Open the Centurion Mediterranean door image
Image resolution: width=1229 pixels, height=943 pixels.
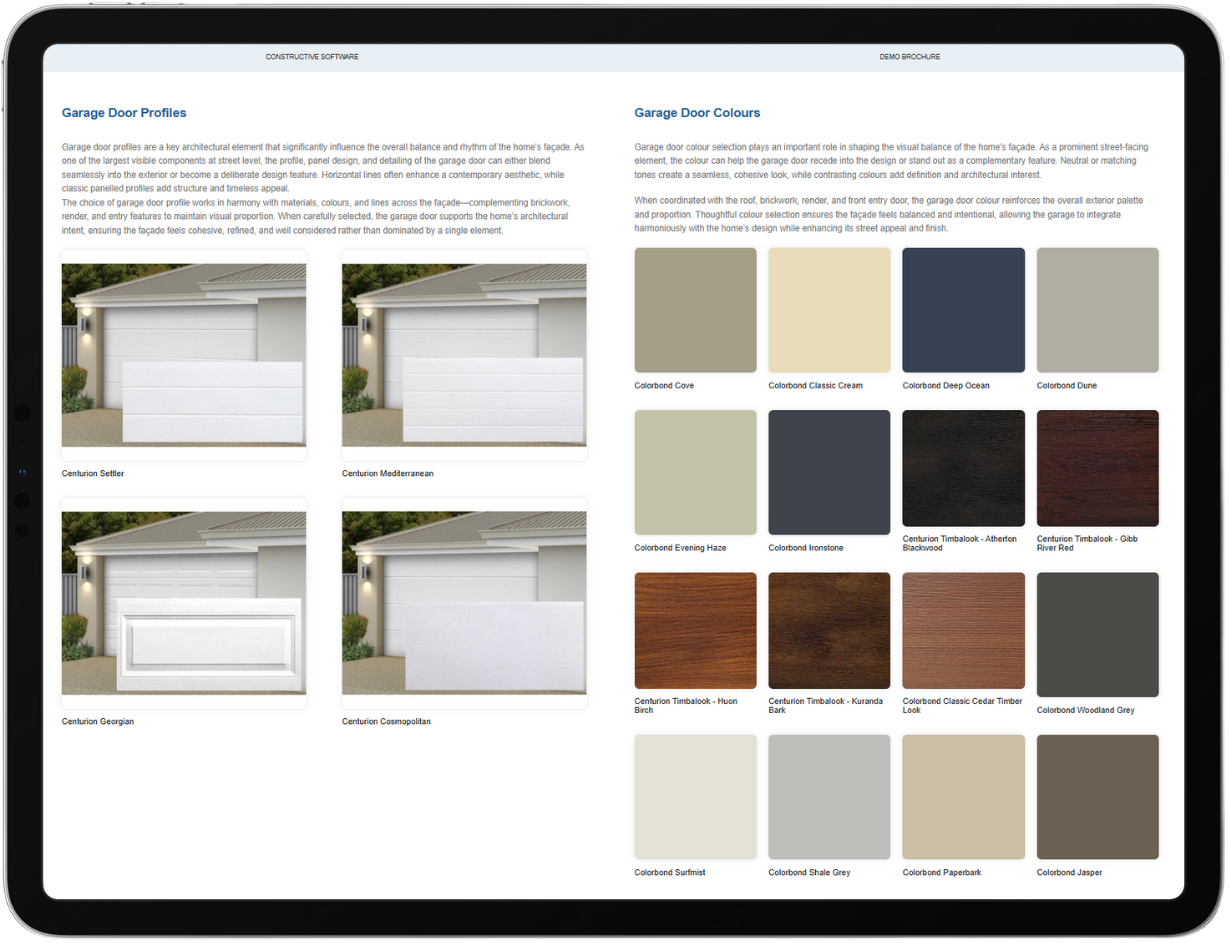(x=464, y=355)
